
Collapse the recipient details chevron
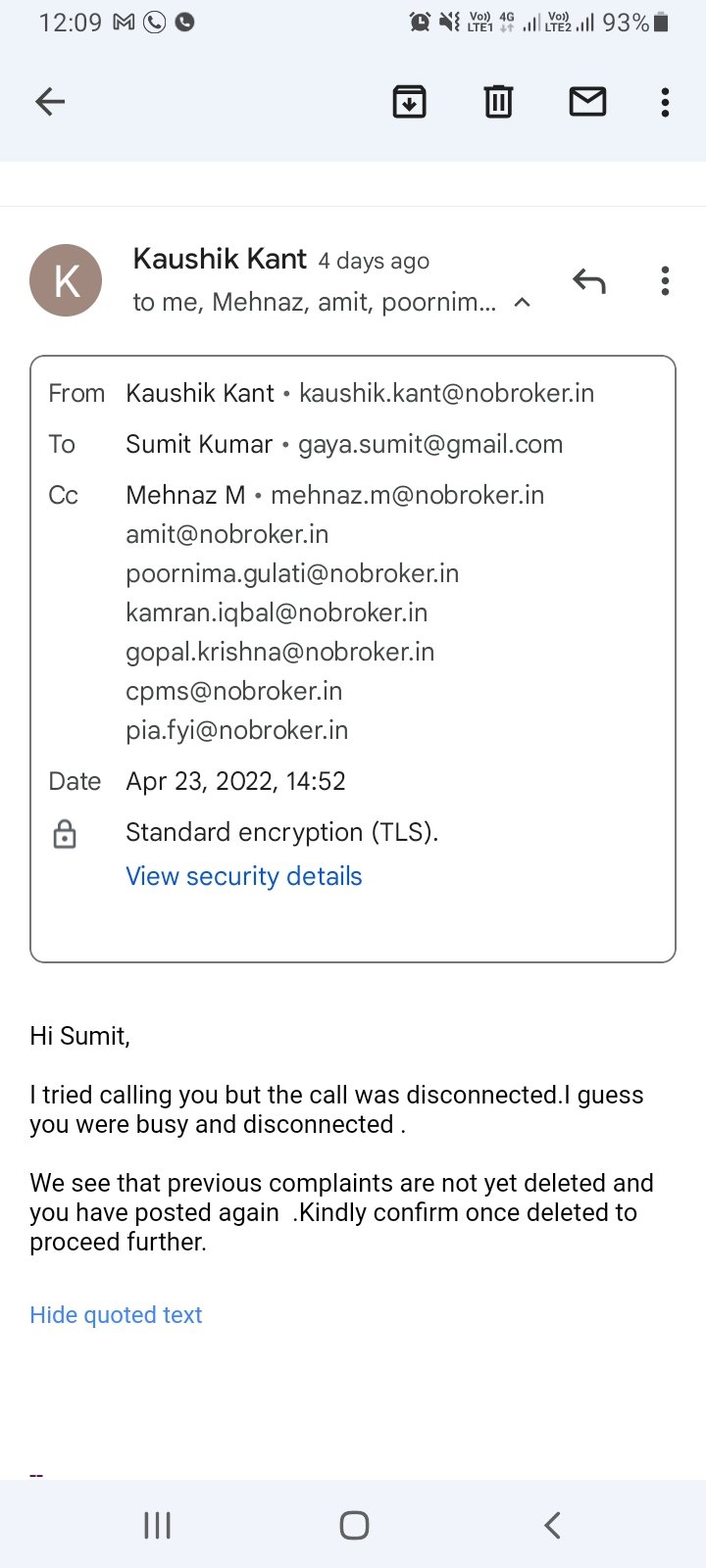click(x=523, y=303)
